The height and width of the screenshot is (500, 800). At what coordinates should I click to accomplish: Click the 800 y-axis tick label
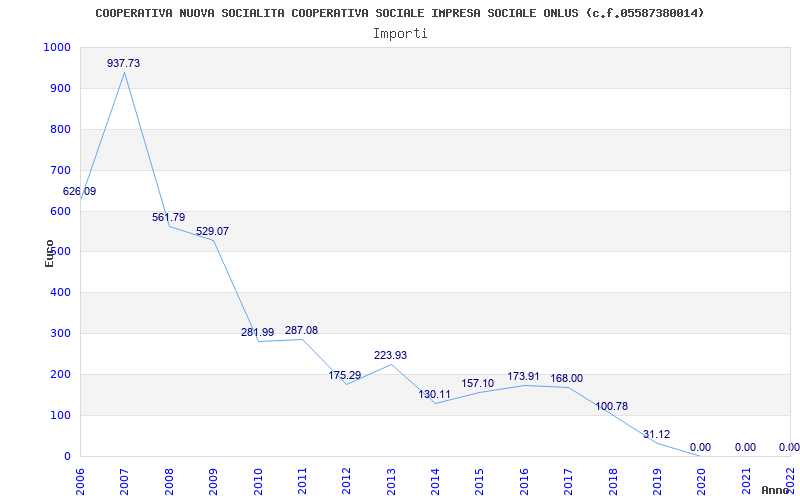pos(61,129)
